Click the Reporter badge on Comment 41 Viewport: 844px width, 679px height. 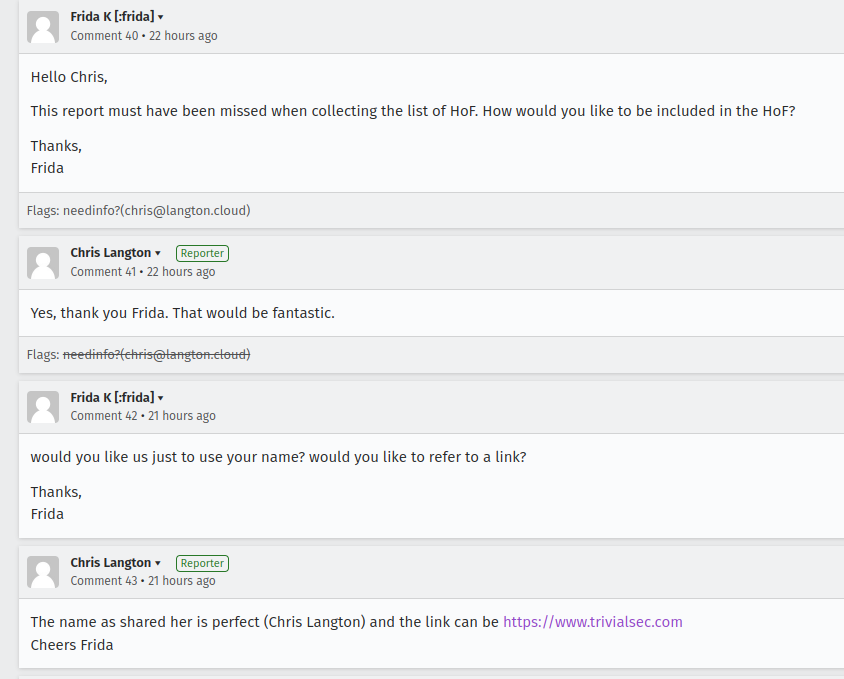(202, 253)
